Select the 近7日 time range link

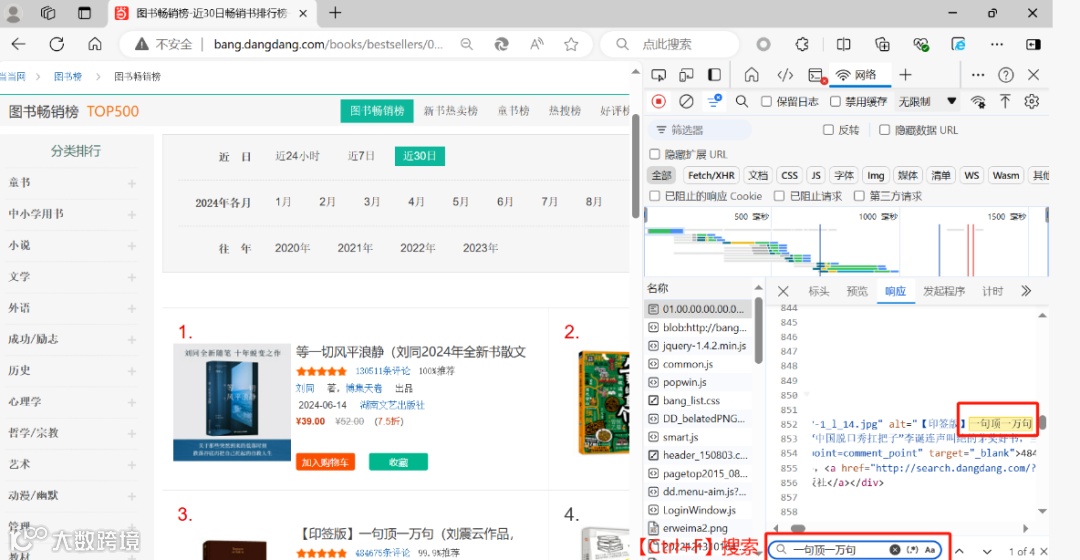pos(361,156)
